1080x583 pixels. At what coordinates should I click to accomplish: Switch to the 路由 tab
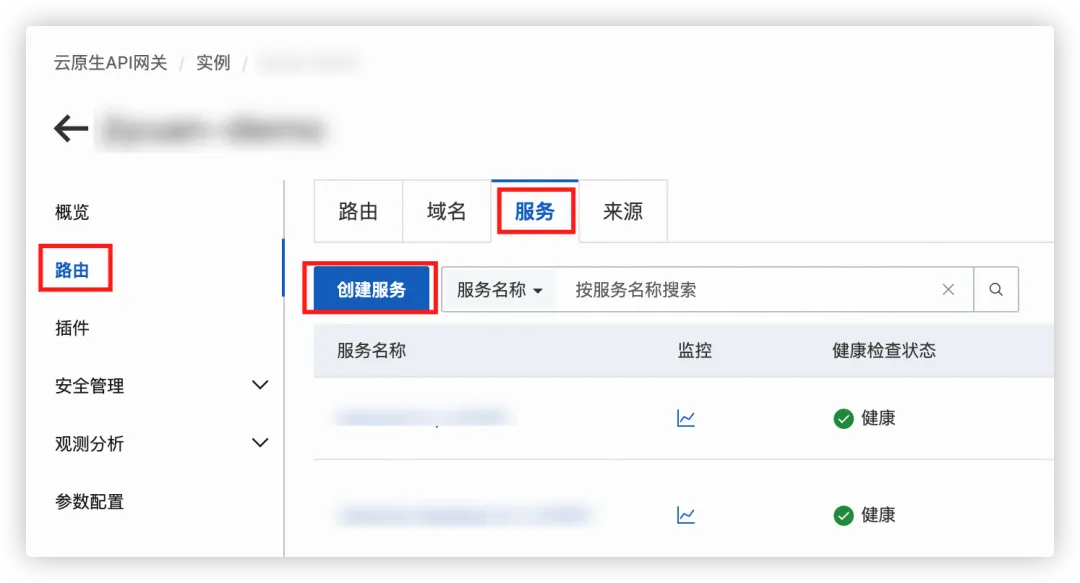tap(358, 212)
